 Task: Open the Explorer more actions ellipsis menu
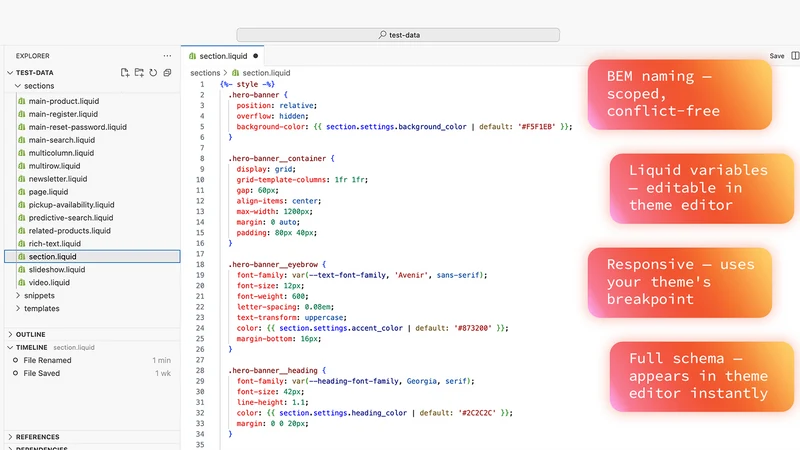167,56
